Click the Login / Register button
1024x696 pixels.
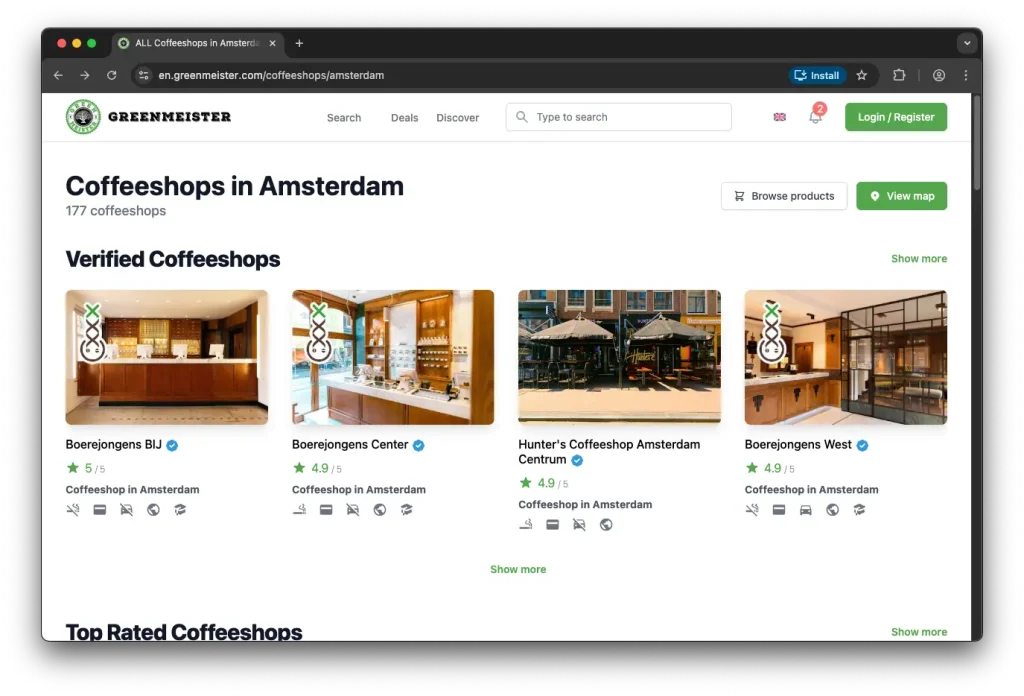(895, 117)
